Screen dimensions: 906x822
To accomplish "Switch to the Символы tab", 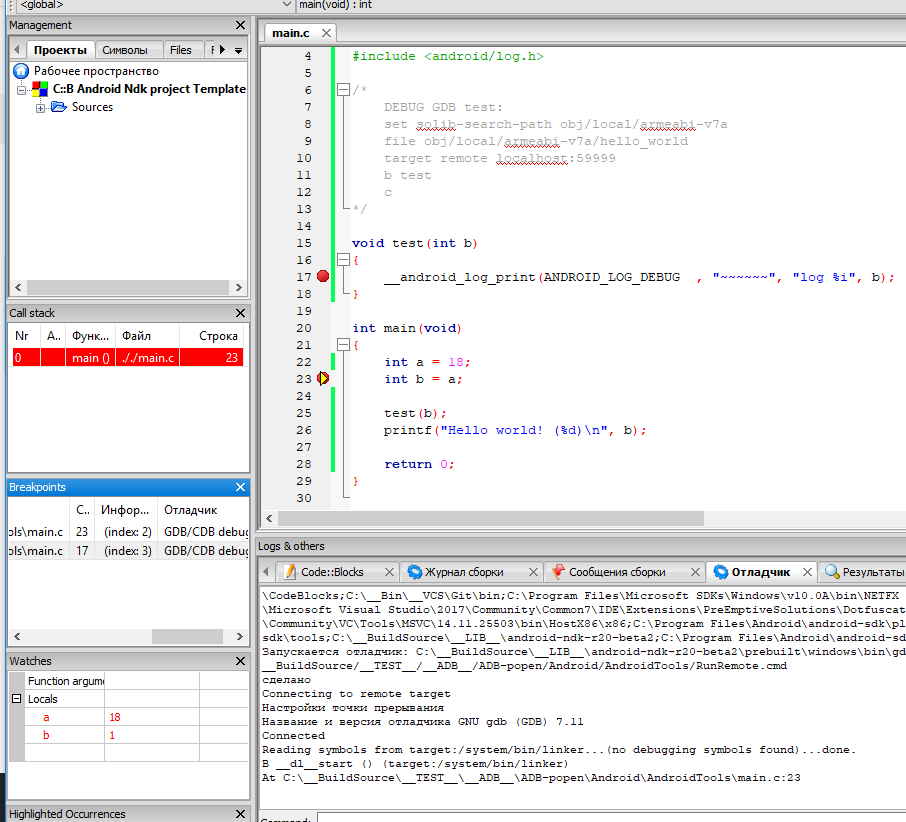I will (x=125, y=49).
